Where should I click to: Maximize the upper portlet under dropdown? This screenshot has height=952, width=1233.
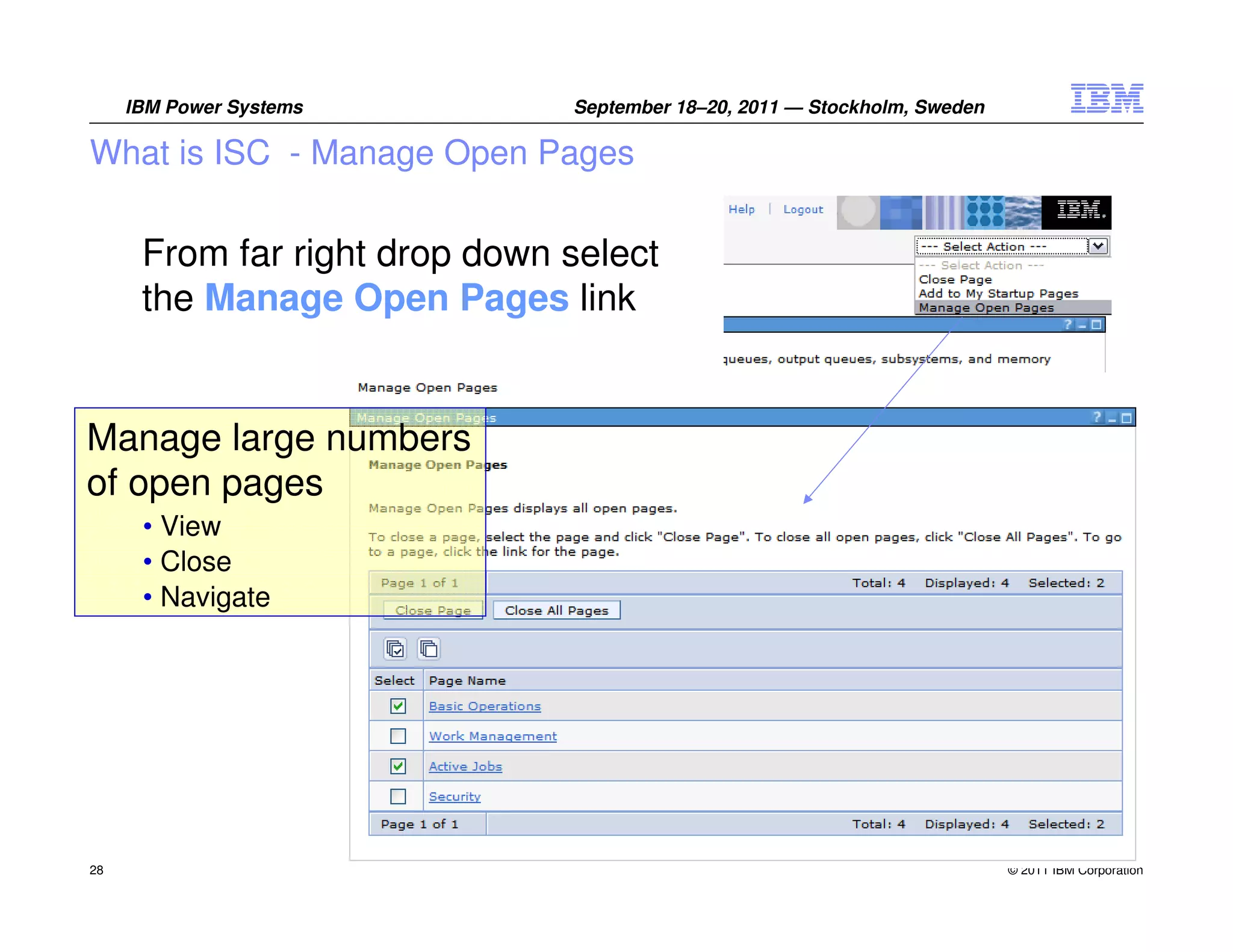tap(1096, 324)
